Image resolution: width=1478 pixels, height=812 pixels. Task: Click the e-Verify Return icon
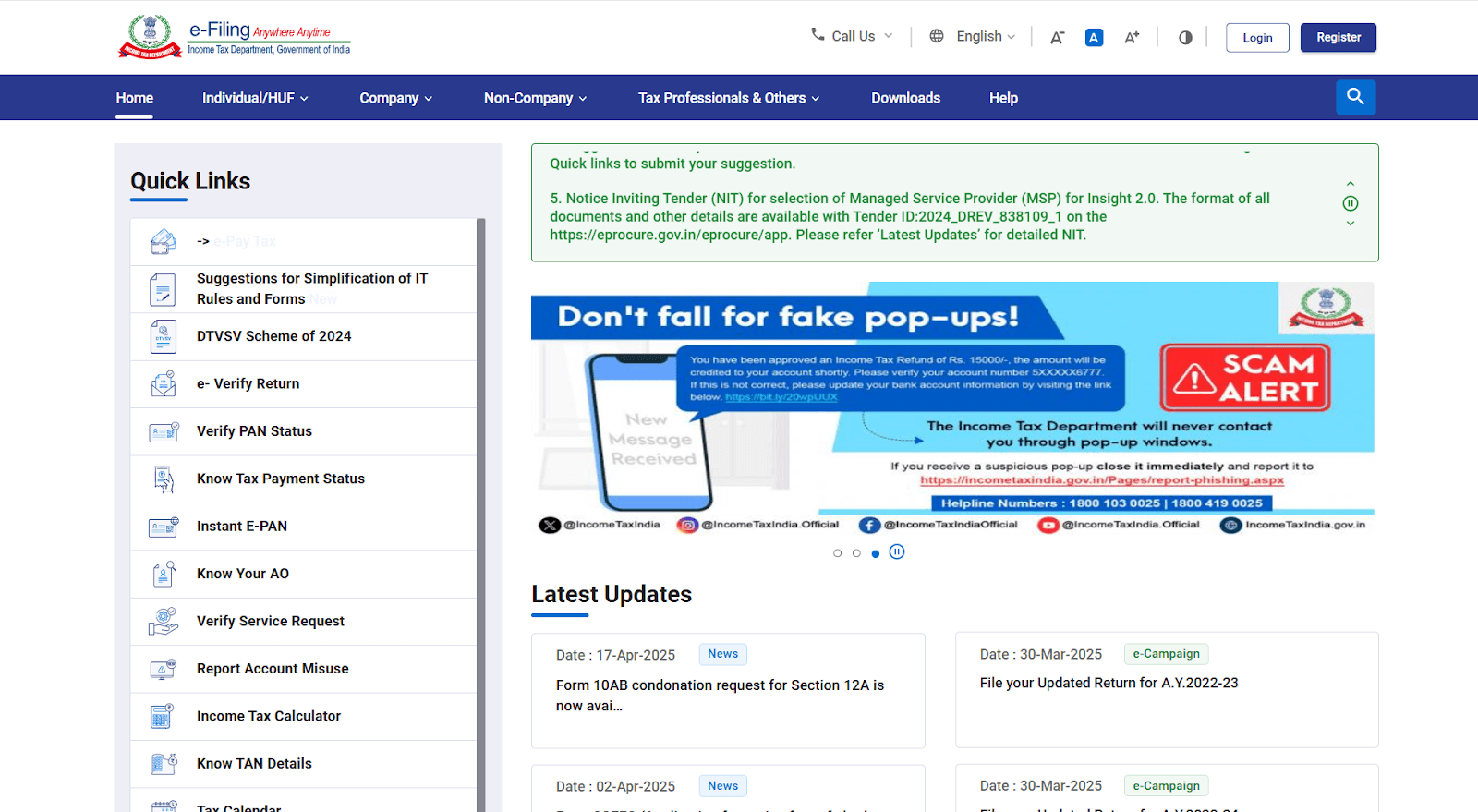[164, 384]
